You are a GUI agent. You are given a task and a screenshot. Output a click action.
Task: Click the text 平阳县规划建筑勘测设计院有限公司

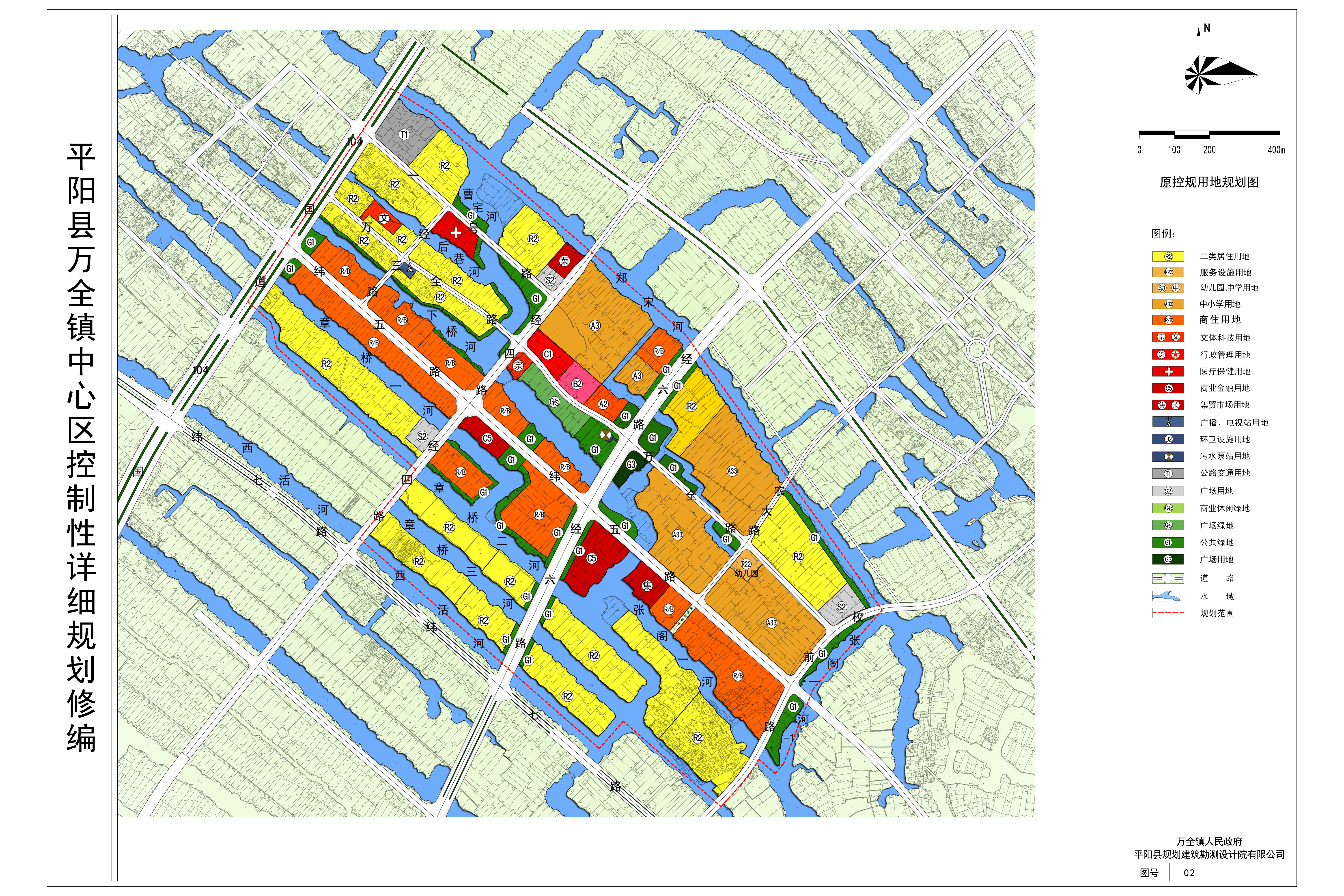click(1209, 854)
